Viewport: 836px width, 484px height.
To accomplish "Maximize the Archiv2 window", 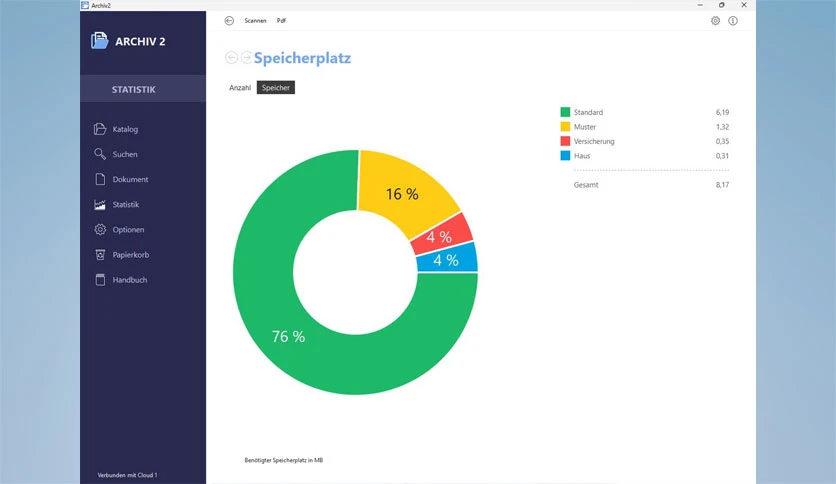I will (x=721, y=5).
